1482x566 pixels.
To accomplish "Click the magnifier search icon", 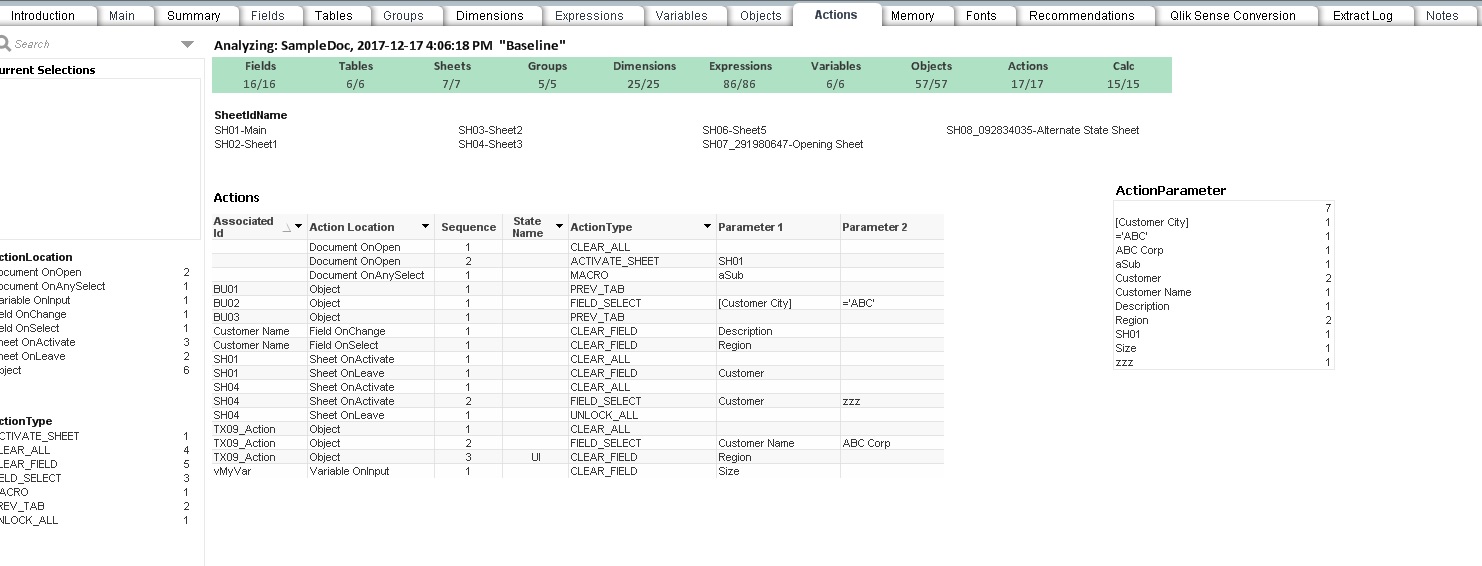I will (x=5, y=44).
